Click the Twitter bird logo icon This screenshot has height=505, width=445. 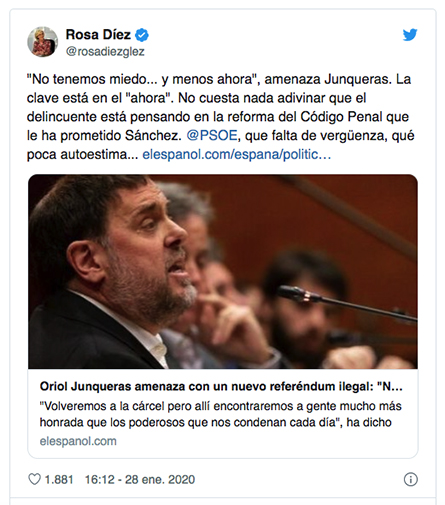pyautogui.click(x=410, y=35)
